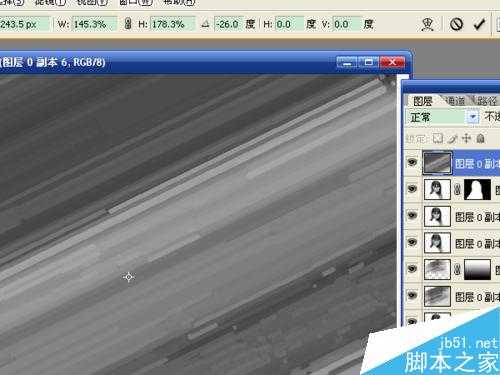Toggle eye icon of the sixth layer row

click(412, 295)
